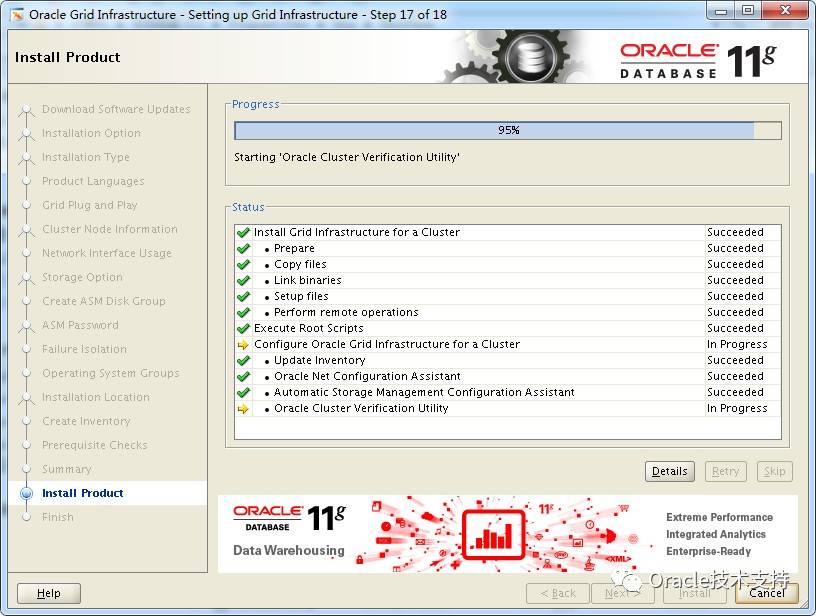Click green checkmark beside Setup files

click(243, 297)
